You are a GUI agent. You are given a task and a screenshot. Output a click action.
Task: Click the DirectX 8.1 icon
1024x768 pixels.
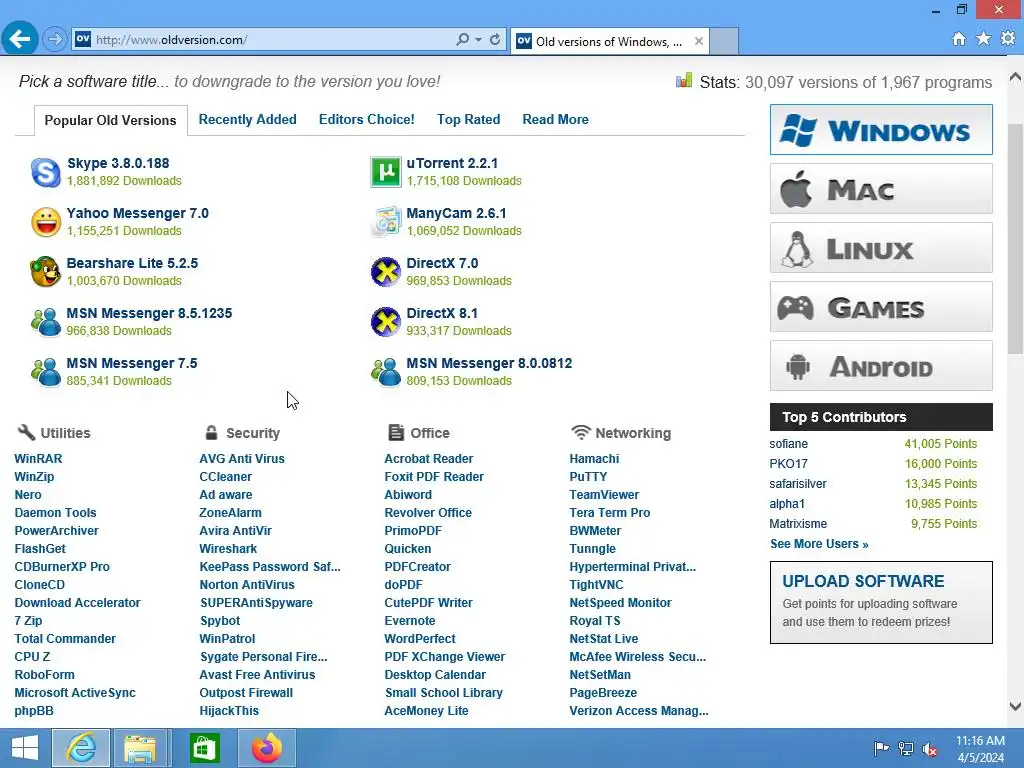click(x=386, y=322)
